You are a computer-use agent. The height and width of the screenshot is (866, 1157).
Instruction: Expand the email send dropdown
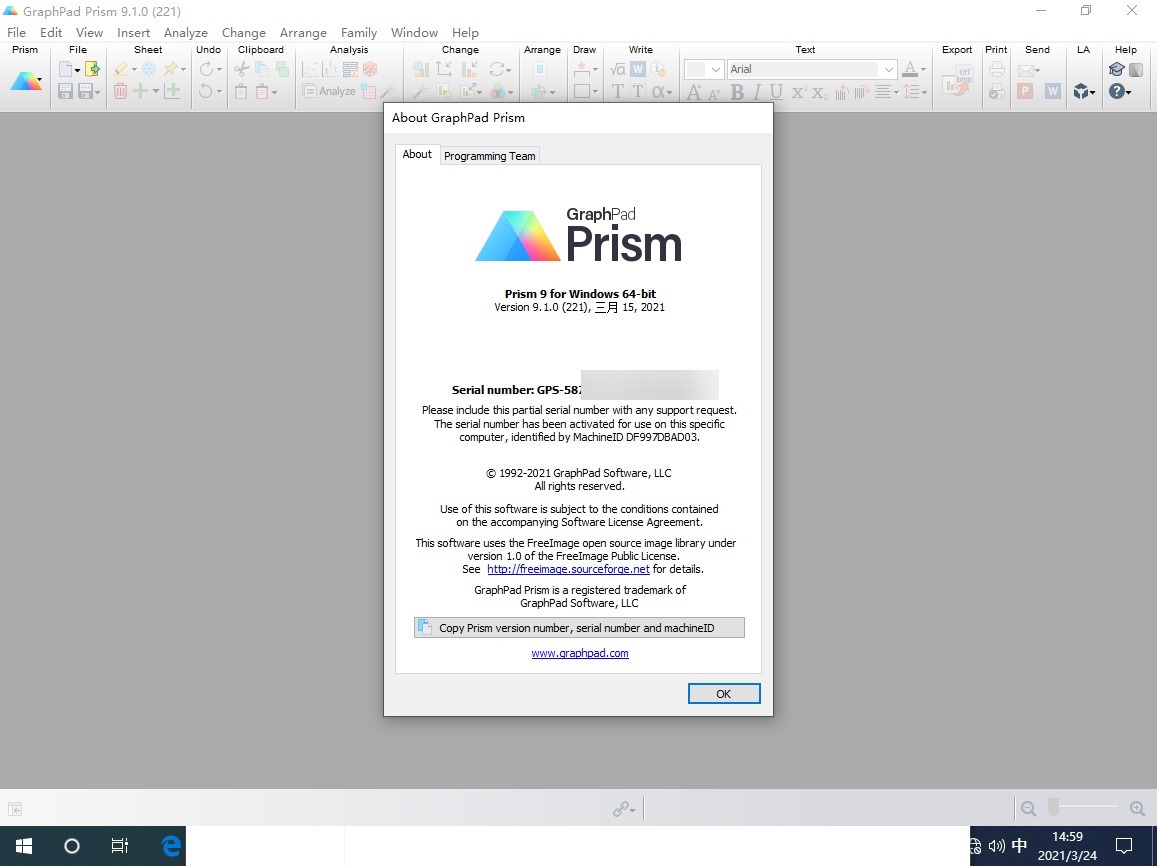click(x=1037, y=70)
